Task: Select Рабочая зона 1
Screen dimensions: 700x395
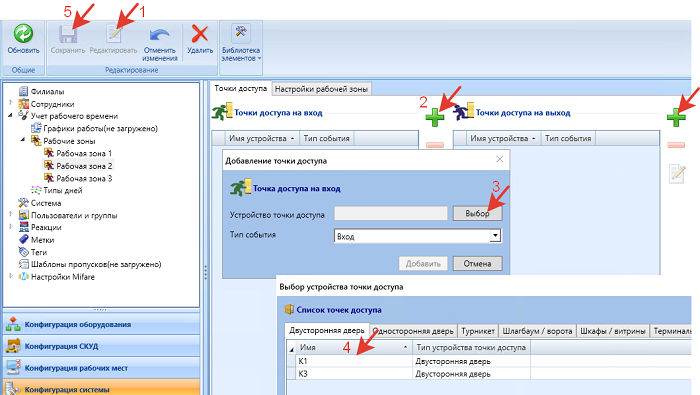Action: click(x=84, y=153)
